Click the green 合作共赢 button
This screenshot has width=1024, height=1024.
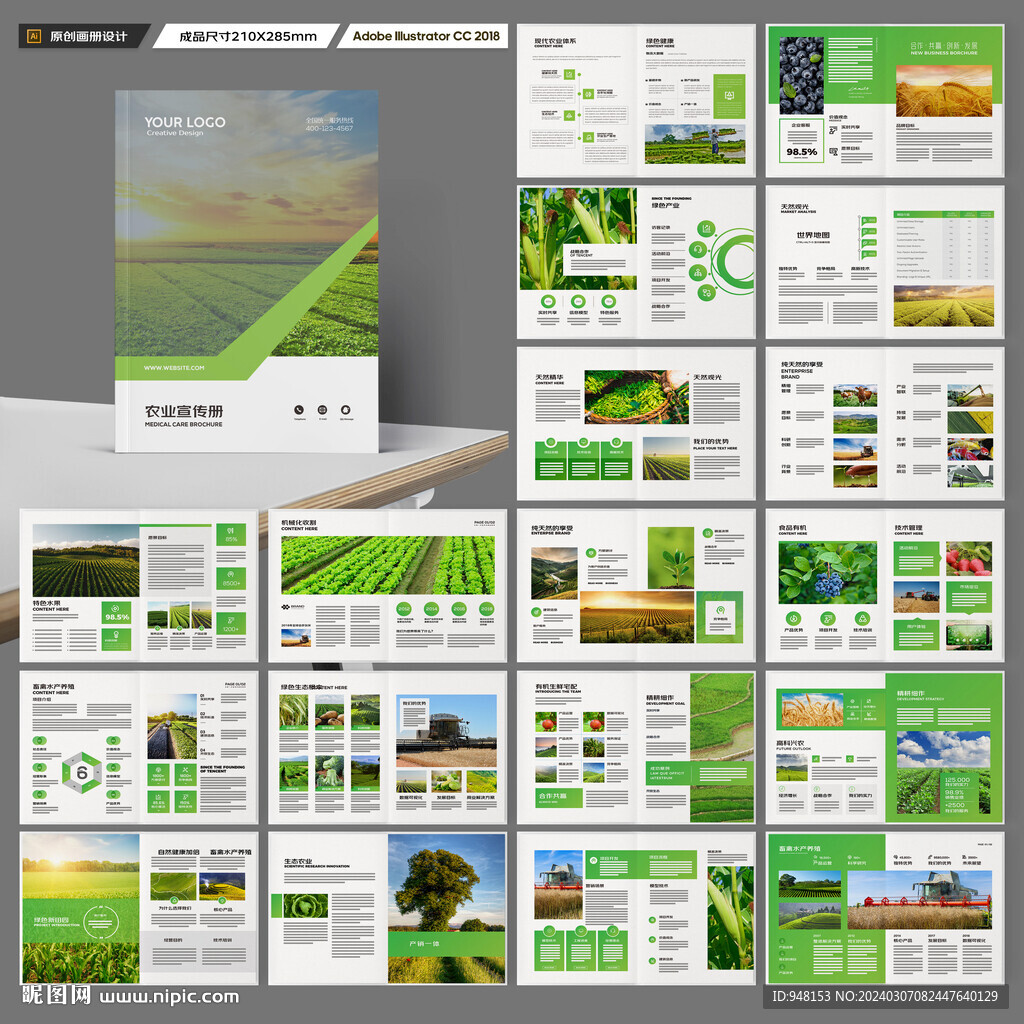pos(559,797)
